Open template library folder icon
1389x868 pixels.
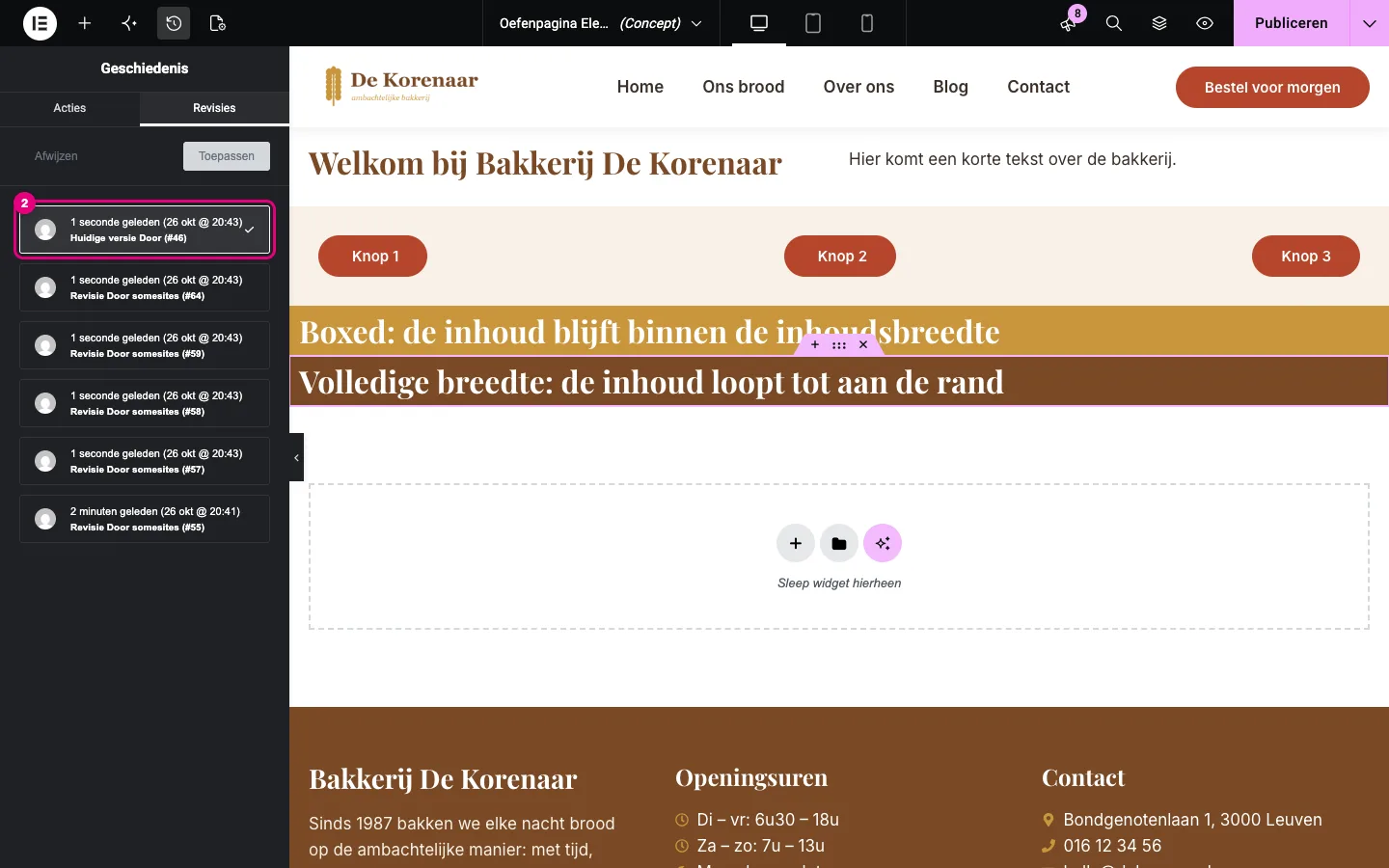coord(839,544)
